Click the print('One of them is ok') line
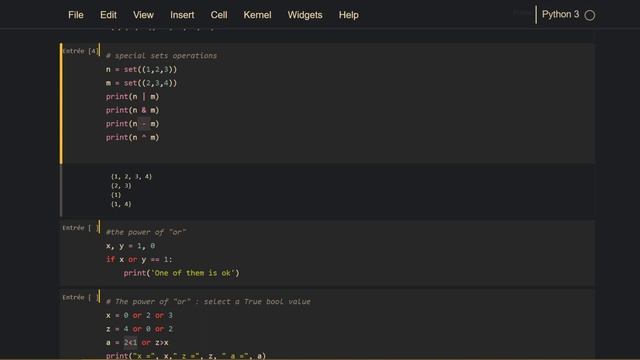The height and width of the screenshot is (360, 640). (181, 273)
